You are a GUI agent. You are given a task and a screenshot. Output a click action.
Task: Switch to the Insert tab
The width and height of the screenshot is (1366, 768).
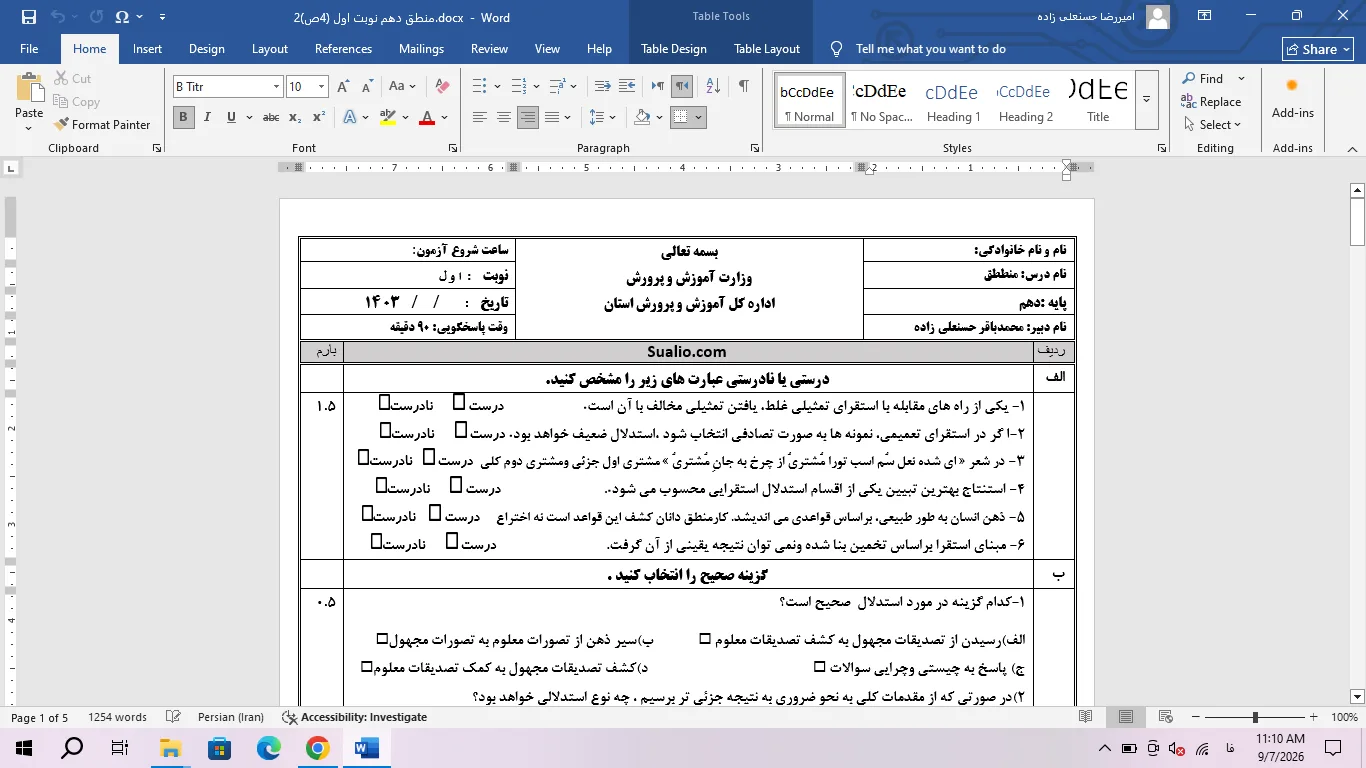[147, 49]
